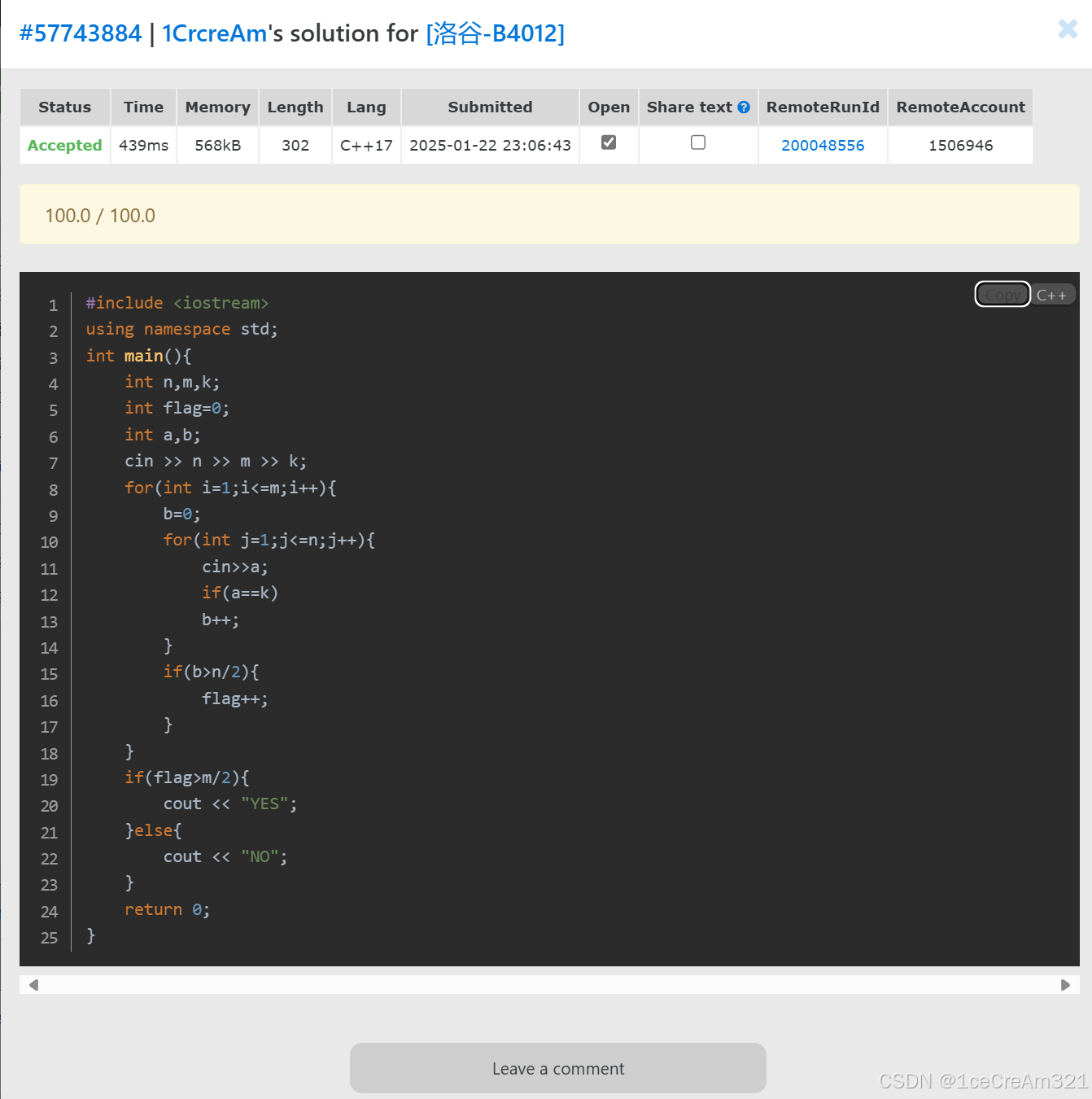This screenshot has height=1099, width=1092.
Task: Visit 1CrcreAm's profile
Action: (x=213, y=33)
